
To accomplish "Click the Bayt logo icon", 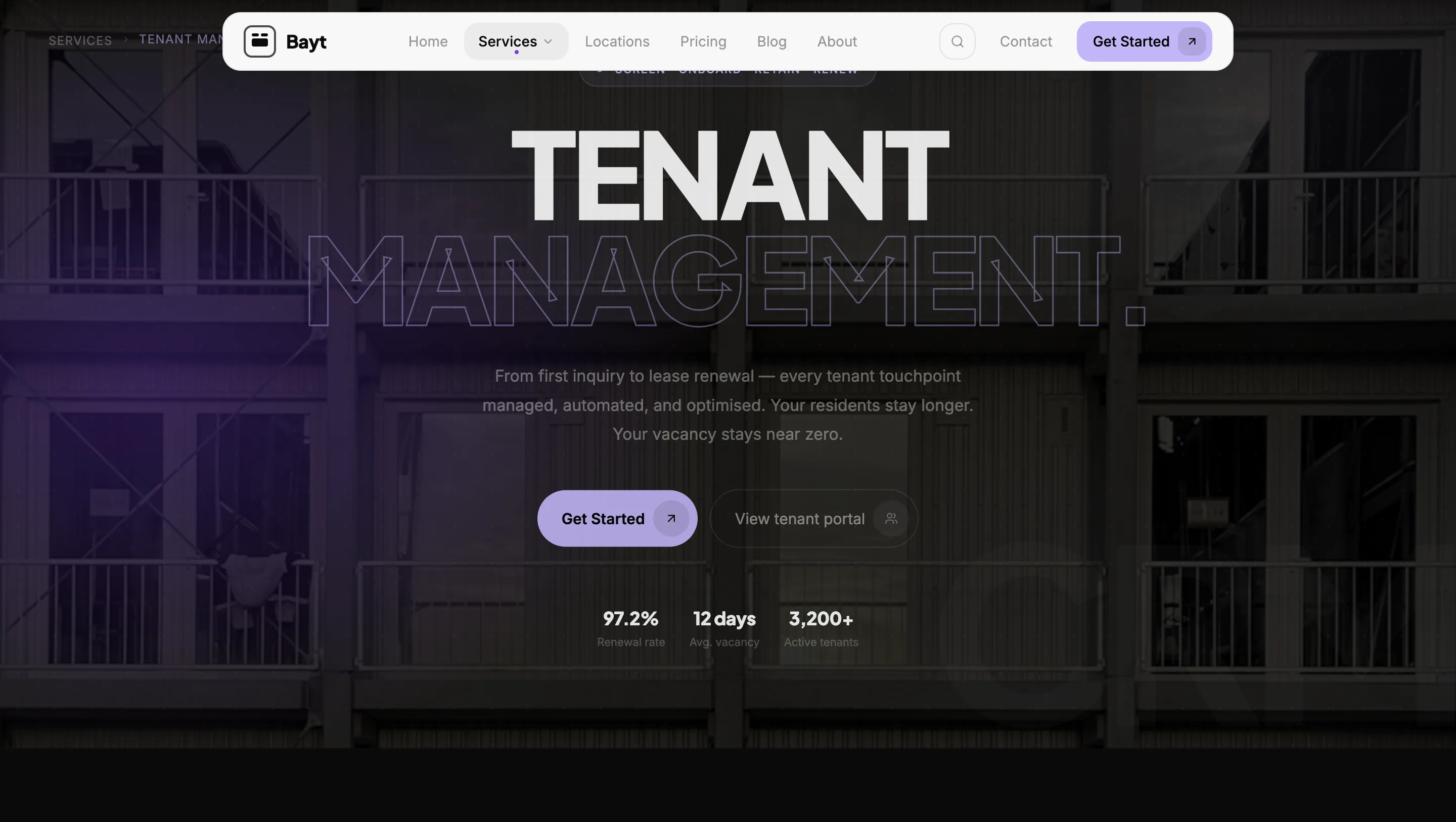I will [259, 41].
